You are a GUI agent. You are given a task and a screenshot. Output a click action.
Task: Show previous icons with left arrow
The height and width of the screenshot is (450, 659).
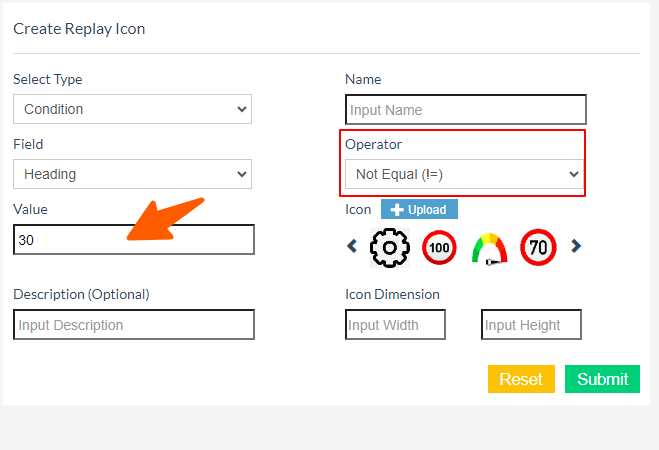tap(352, 246)
